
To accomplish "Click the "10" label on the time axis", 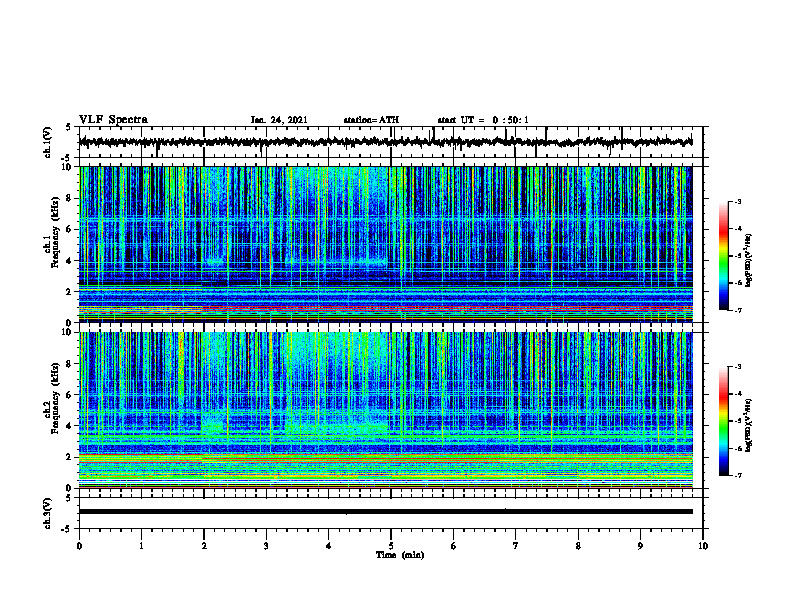I will tap(703, 546).
